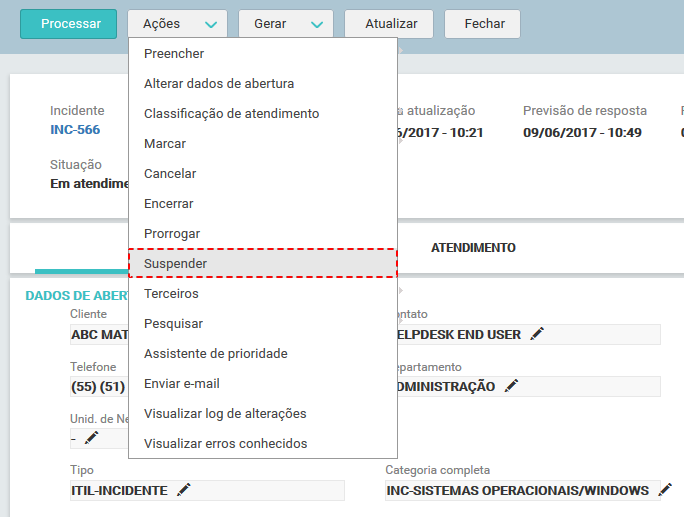Click Suspender in the actions menu
Viewport: 684px width, 517px height.
tap(263, 264)
